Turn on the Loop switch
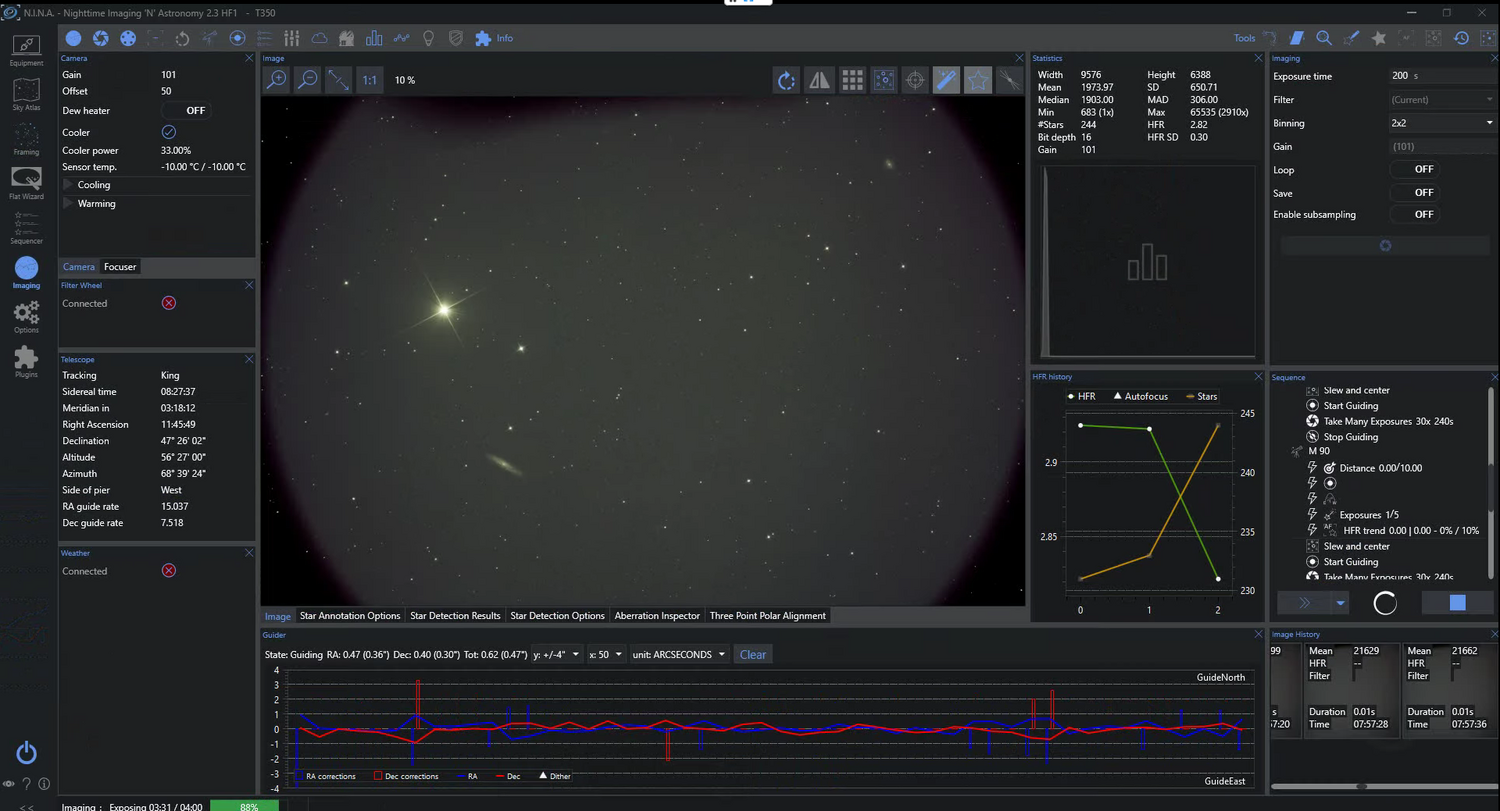 click(1415, 170)
